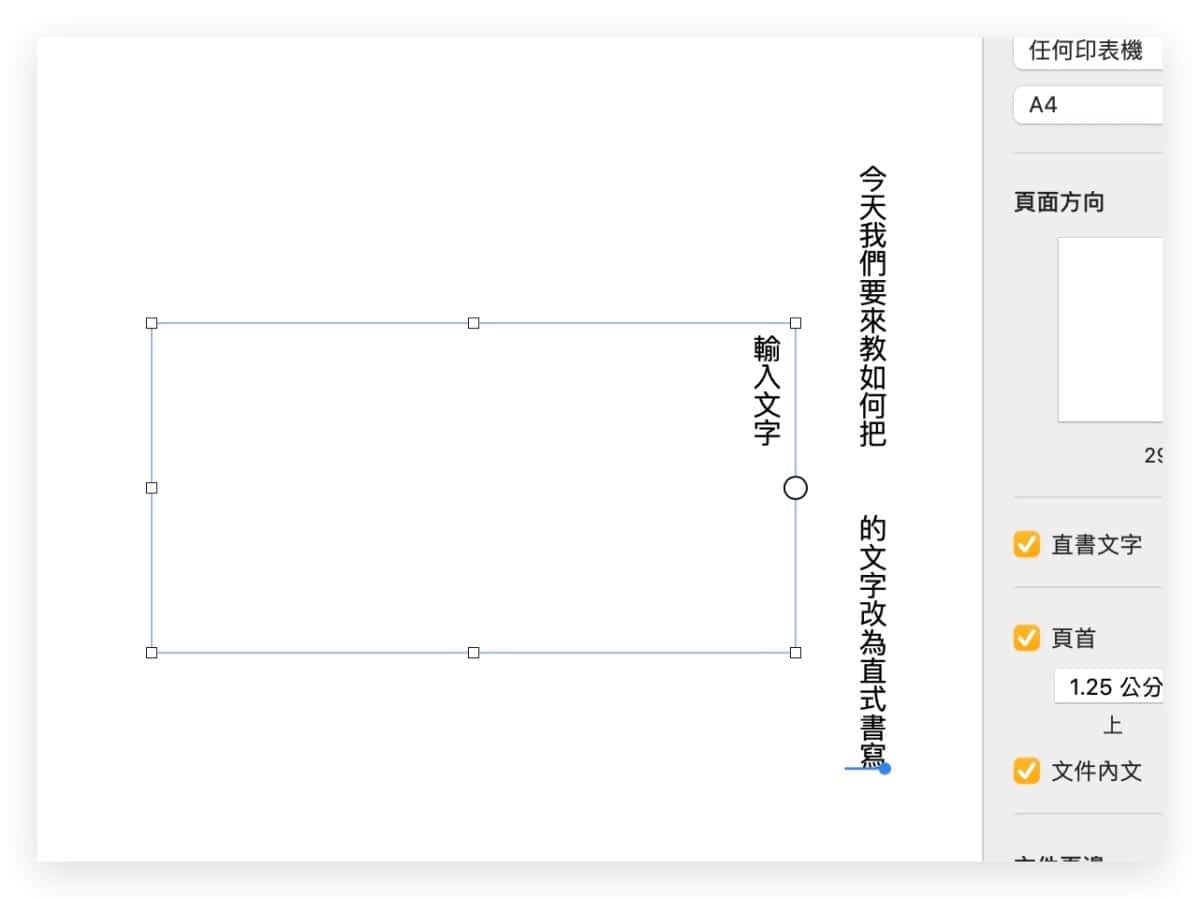The height and width of the screenshot is (899, 1200).
Task: Click the vertical text 今天我們要來教如何把
Action: tap(873, 306)
